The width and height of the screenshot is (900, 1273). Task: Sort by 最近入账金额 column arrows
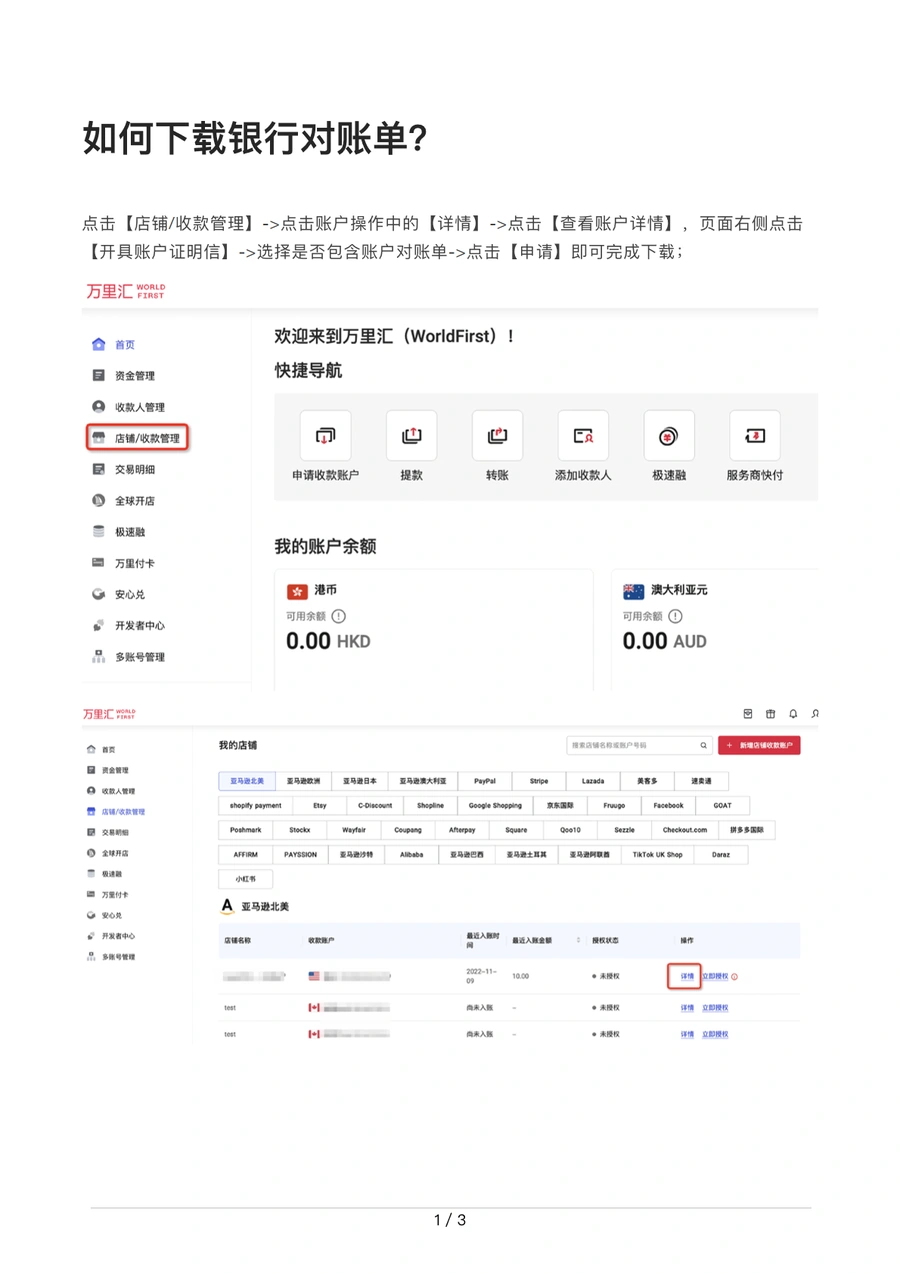(578, 940)
